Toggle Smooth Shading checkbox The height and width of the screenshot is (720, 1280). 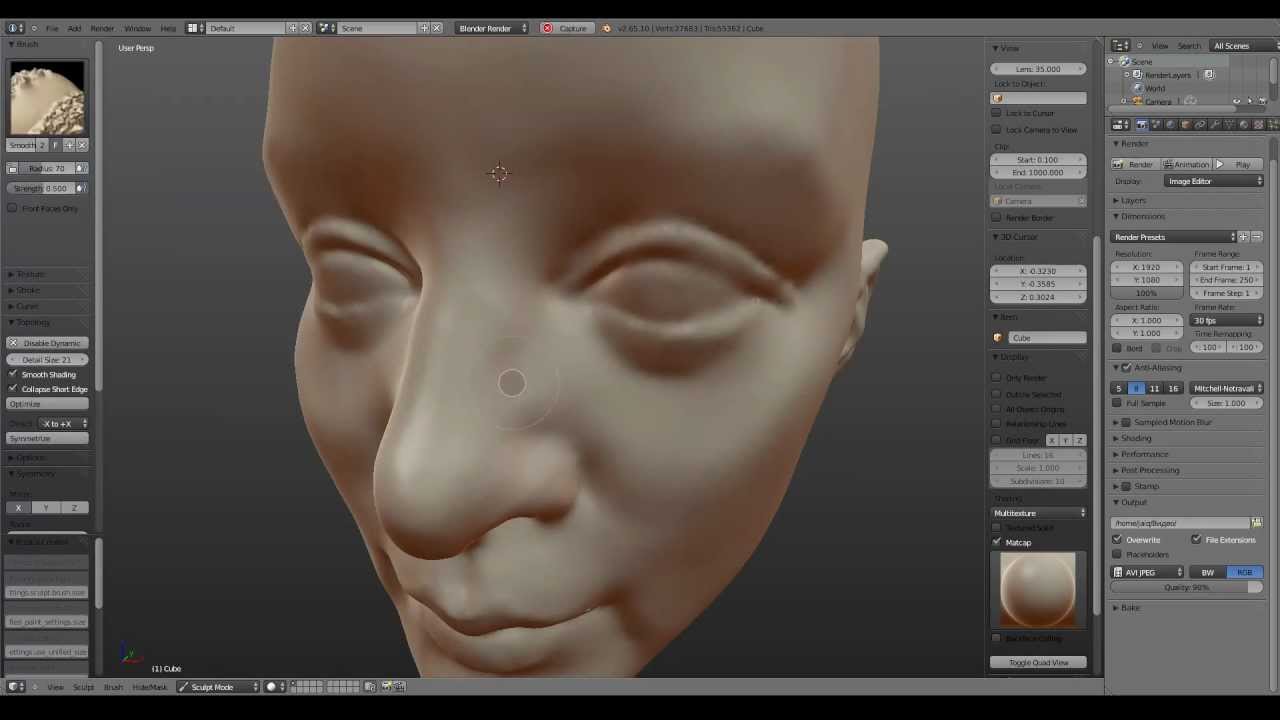point(13,374)
